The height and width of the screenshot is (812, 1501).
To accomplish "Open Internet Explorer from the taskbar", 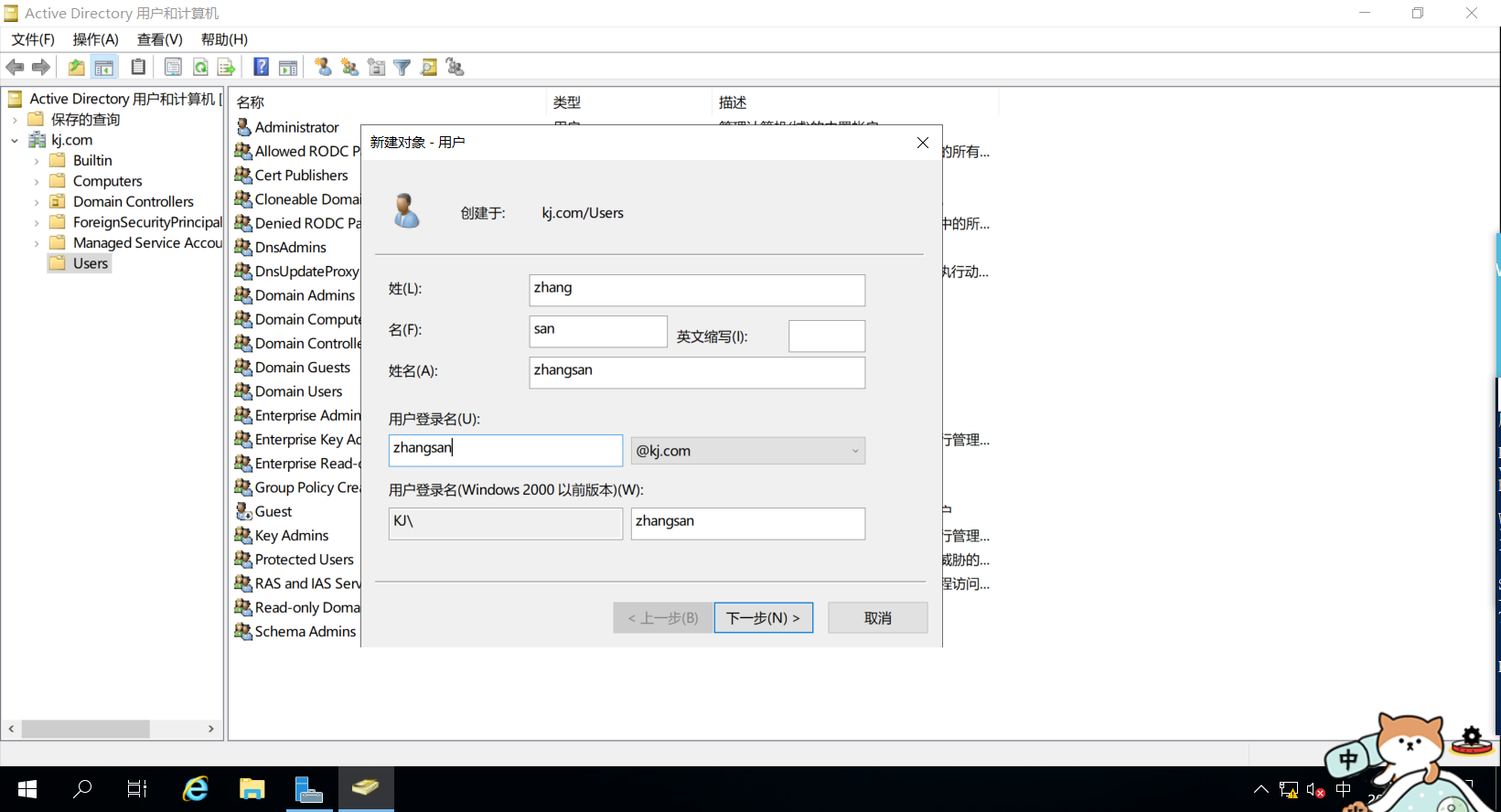I will (196, 788).
